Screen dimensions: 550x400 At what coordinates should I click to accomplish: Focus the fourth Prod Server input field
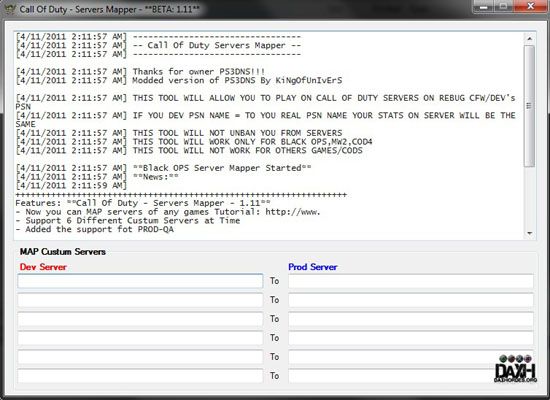tap(411, 338)
